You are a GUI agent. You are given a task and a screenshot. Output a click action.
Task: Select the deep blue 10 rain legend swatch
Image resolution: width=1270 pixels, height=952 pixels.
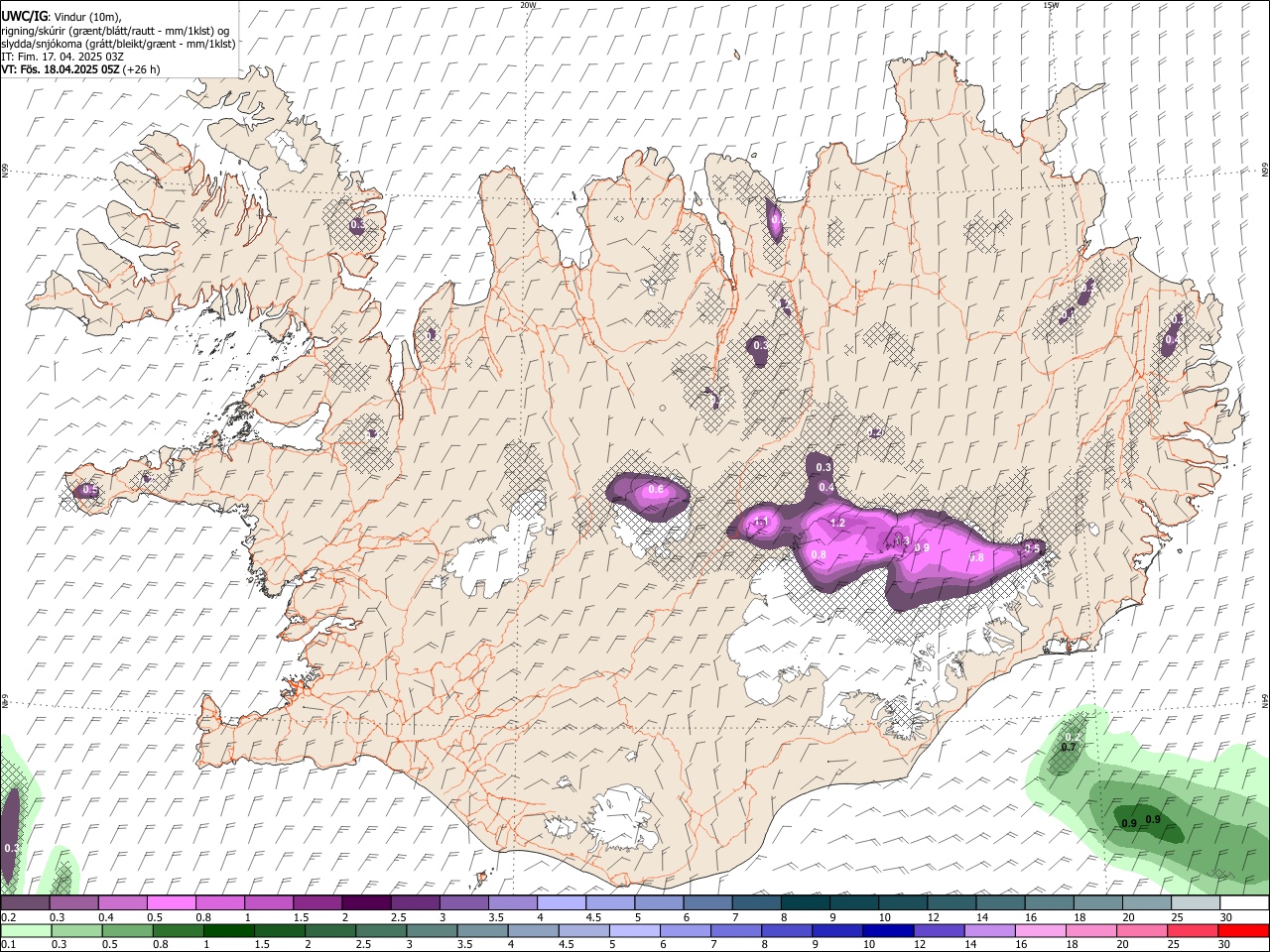[x=888, y=931]
